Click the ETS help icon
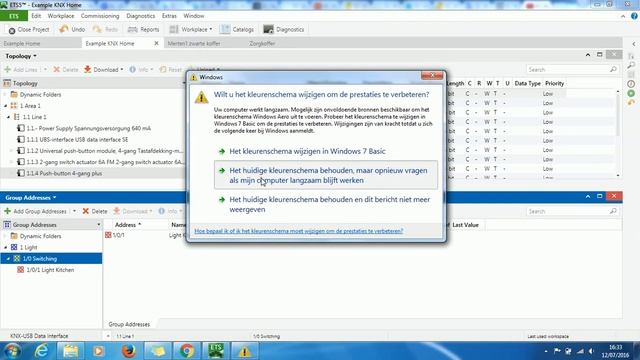Screen dimensions: 640x360 (634, 16)
